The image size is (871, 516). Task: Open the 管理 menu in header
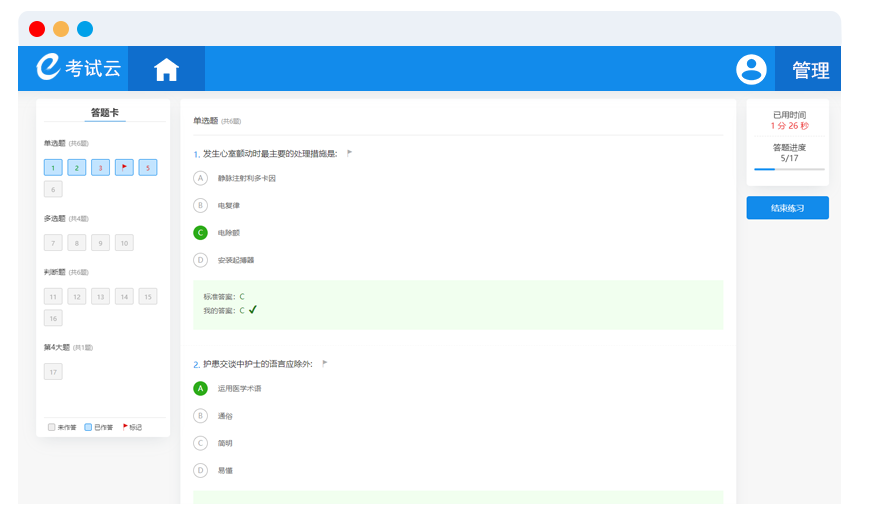pyautogui.click(x=810, y=70)
